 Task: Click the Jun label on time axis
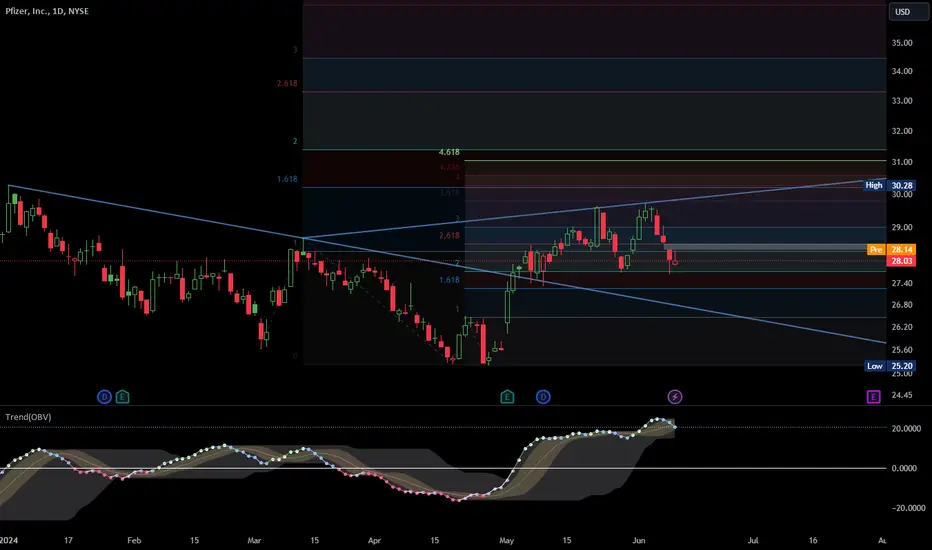coord(638,540)
